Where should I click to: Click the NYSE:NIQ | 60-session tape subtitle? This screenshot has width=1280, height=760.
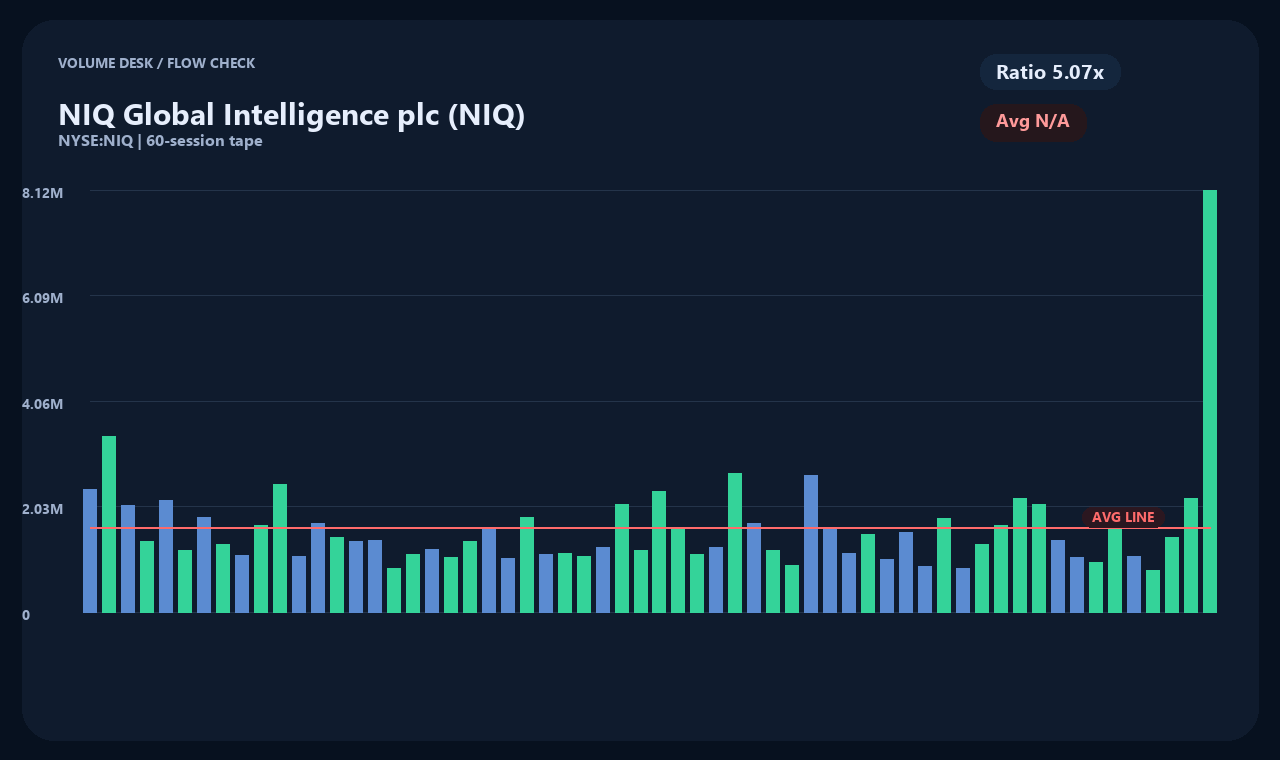(160, 141)
